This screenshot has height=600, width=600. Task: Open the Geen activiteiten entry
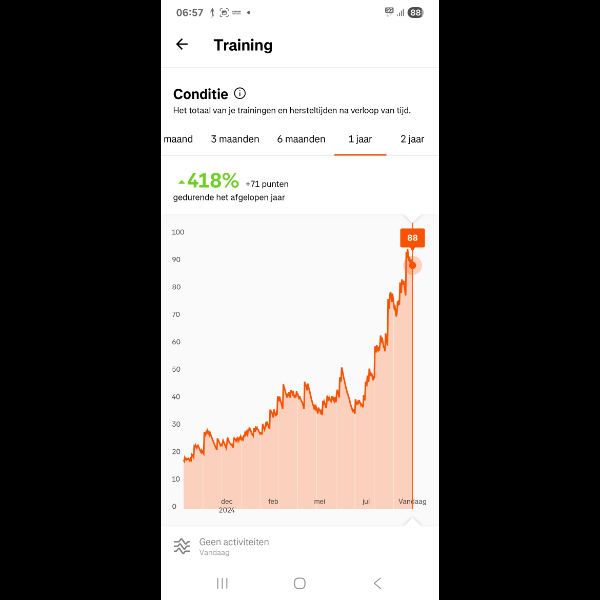pyautogui.click(x=234, y=545)
